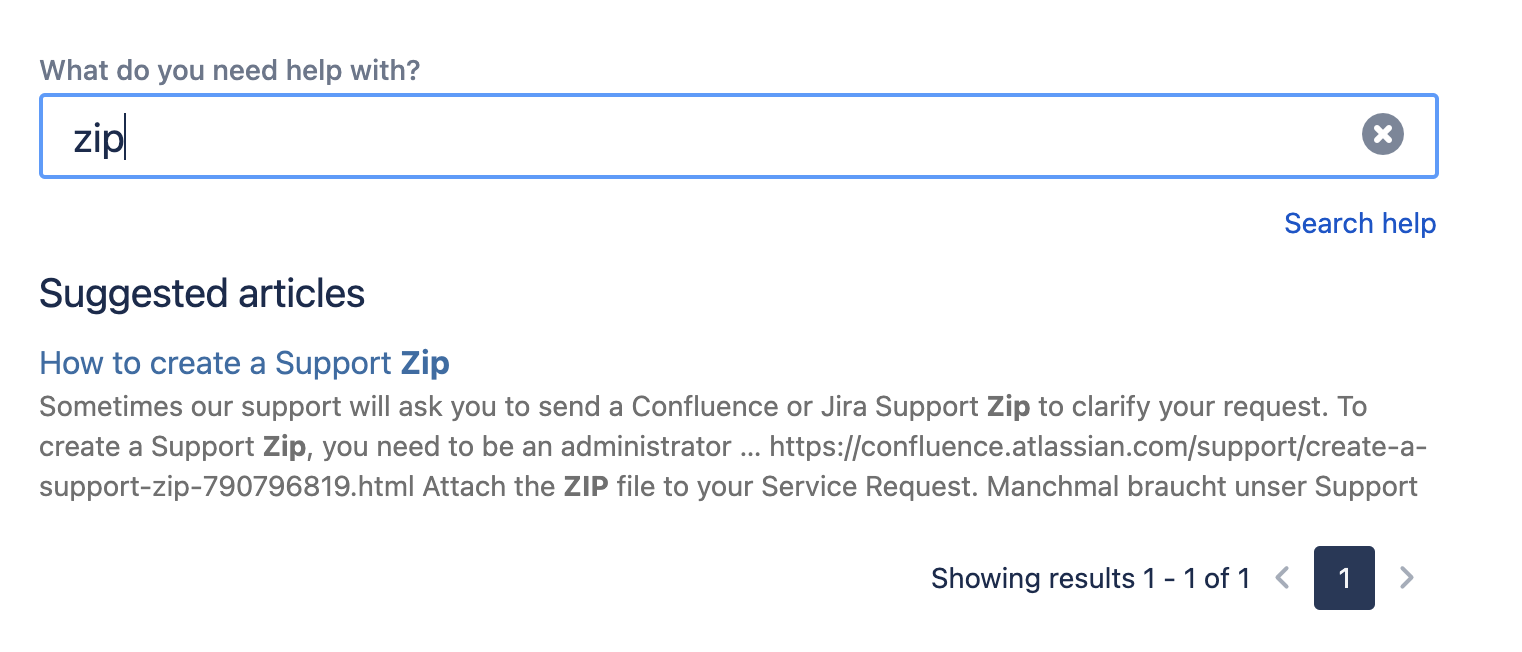Open the "Search help" link
This screenshot has width=1522, height=652.
point(1359,223)
